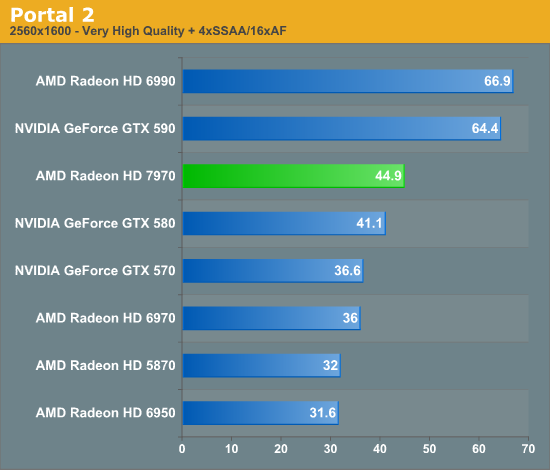This screenshot has width=550, height=470.
Task: Select the AMD Radeon HD 6970 label
Action: click(x=106, y=318)
